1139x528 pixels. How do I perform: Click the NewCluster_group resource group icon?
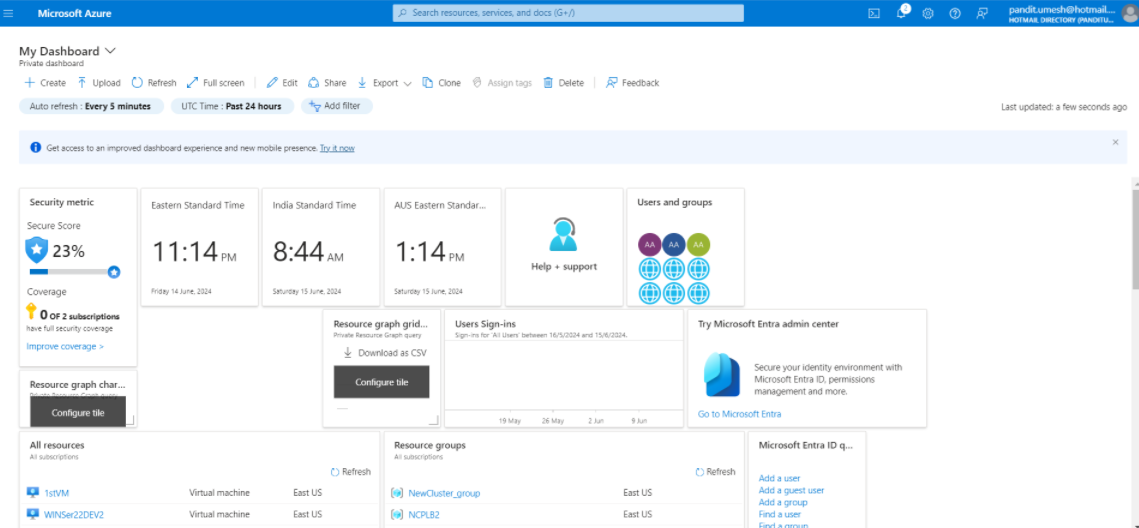tap(397, 493)
